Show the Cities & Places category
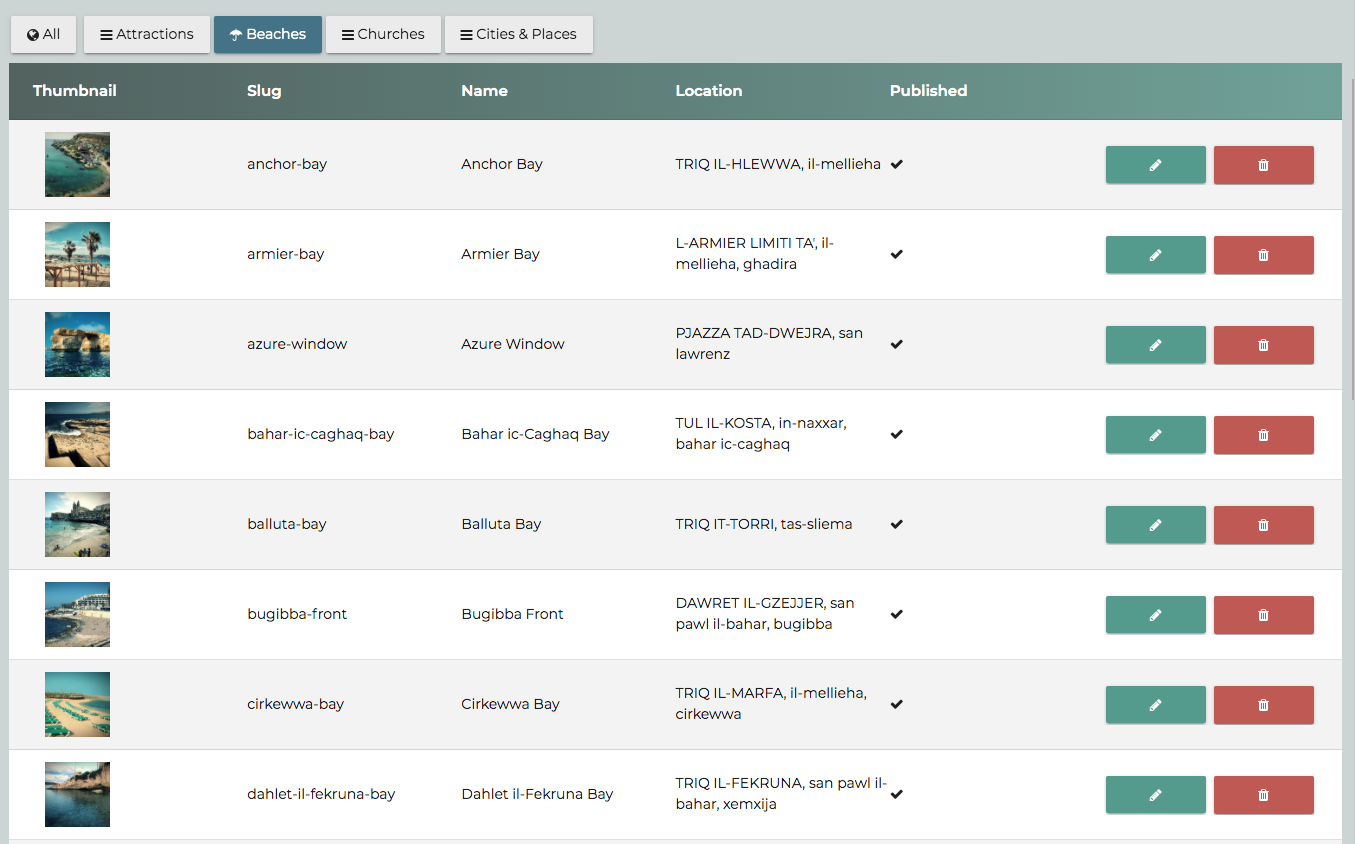Image resolution: width=1355 pixels, height=844 pixels. 518,34
